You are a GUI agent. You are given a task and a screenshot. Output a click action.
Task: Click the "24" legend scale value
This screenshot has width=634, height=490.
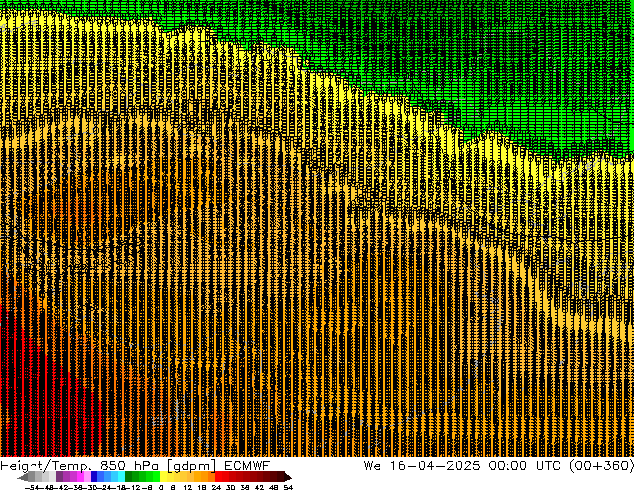216,487
